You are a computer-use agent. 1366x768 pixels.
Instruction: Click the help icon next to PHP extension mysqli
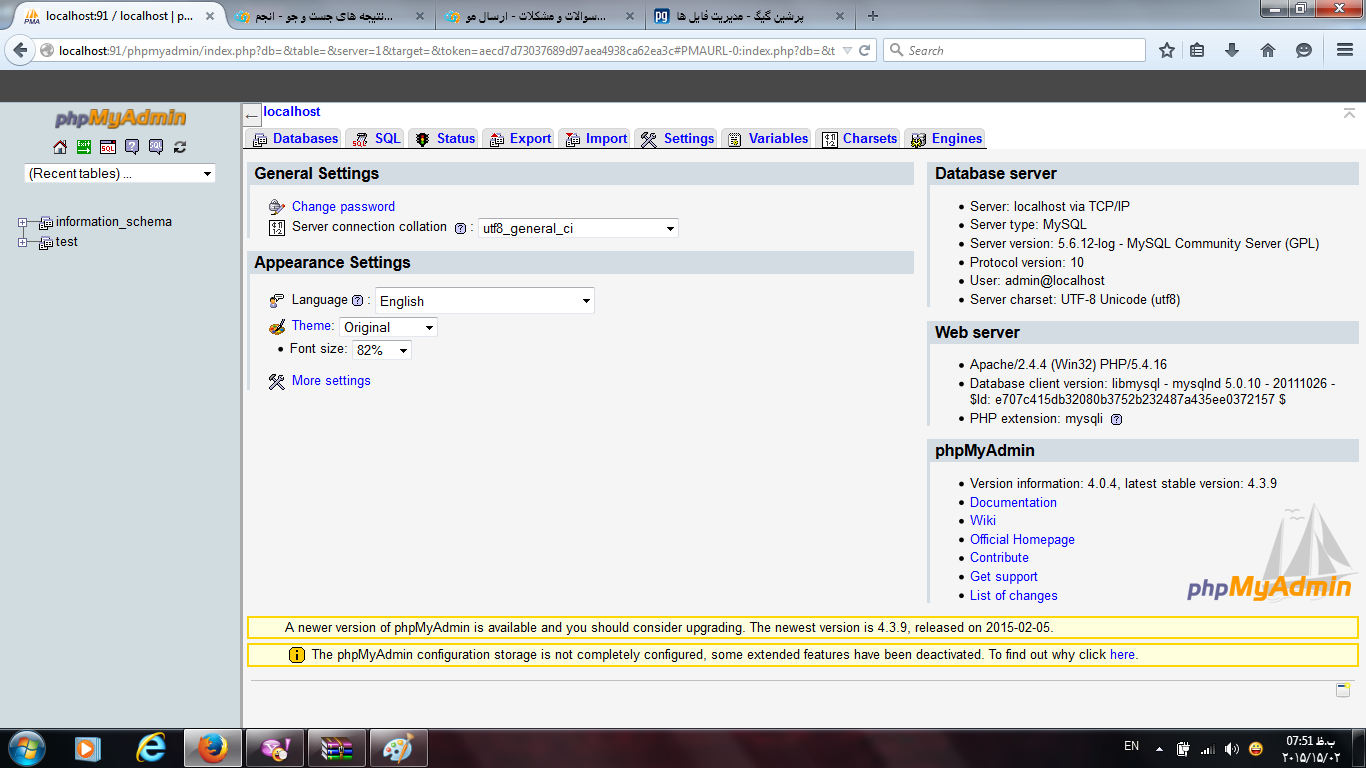(x=1117, y=419)
